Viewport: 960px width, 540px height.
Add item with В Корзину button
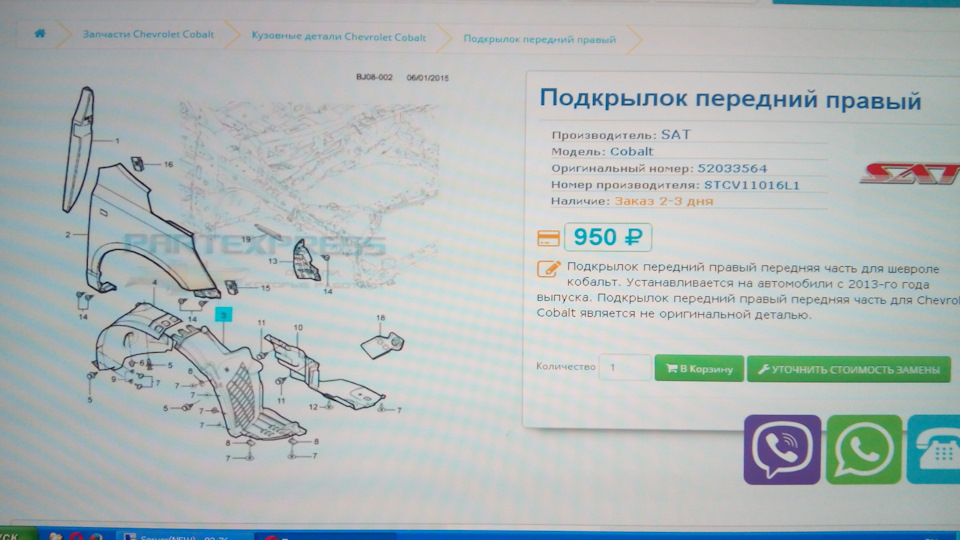(699, 369)
